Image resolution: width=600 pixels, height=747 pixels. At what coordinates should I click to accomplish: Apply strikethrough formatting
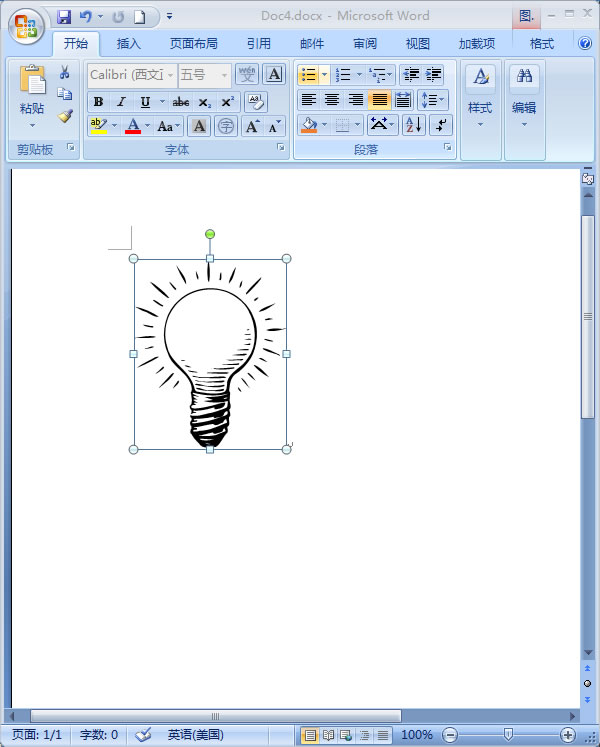click(x=181, y=102)
